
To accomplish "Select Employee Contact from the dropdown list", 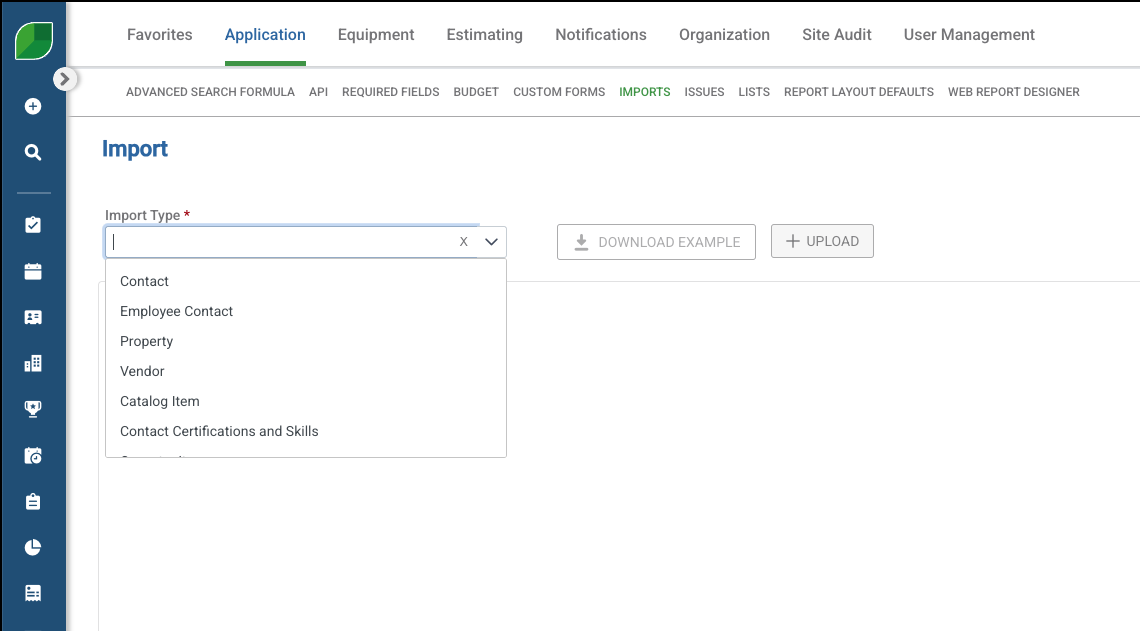I will point(176,311).
